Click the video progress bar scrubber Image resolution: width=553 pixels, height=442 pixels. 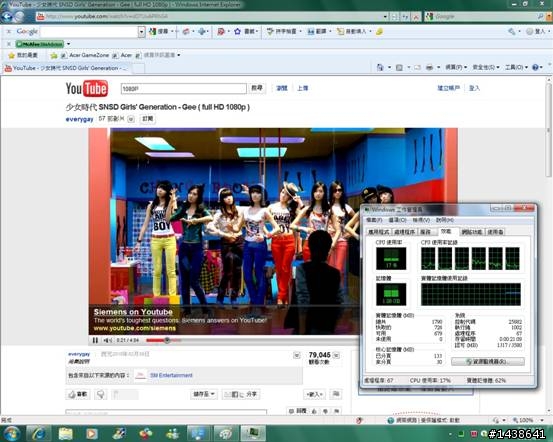[x=167, y=340]
